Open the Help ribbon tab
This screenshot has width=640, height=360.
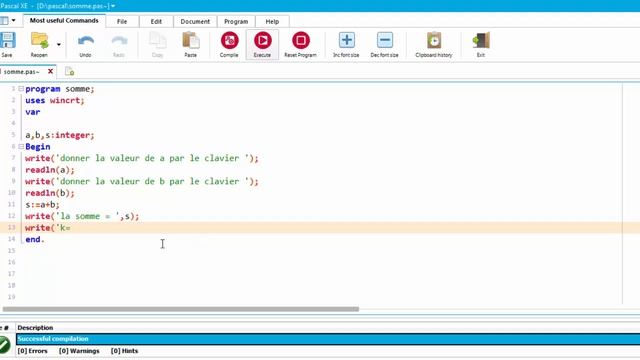(x=272, y=22)
